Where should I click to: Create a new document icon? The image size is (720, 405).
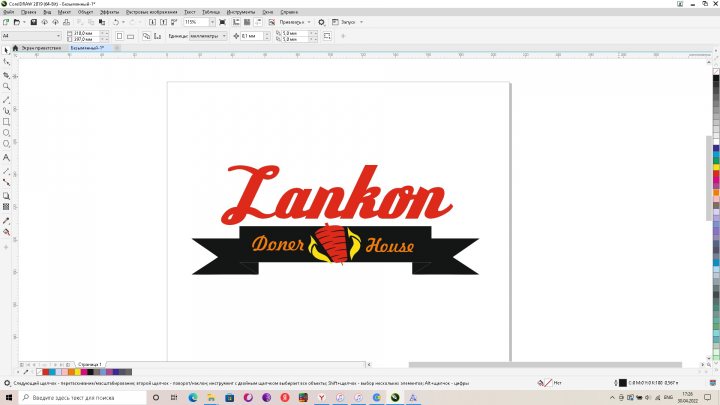6,22
